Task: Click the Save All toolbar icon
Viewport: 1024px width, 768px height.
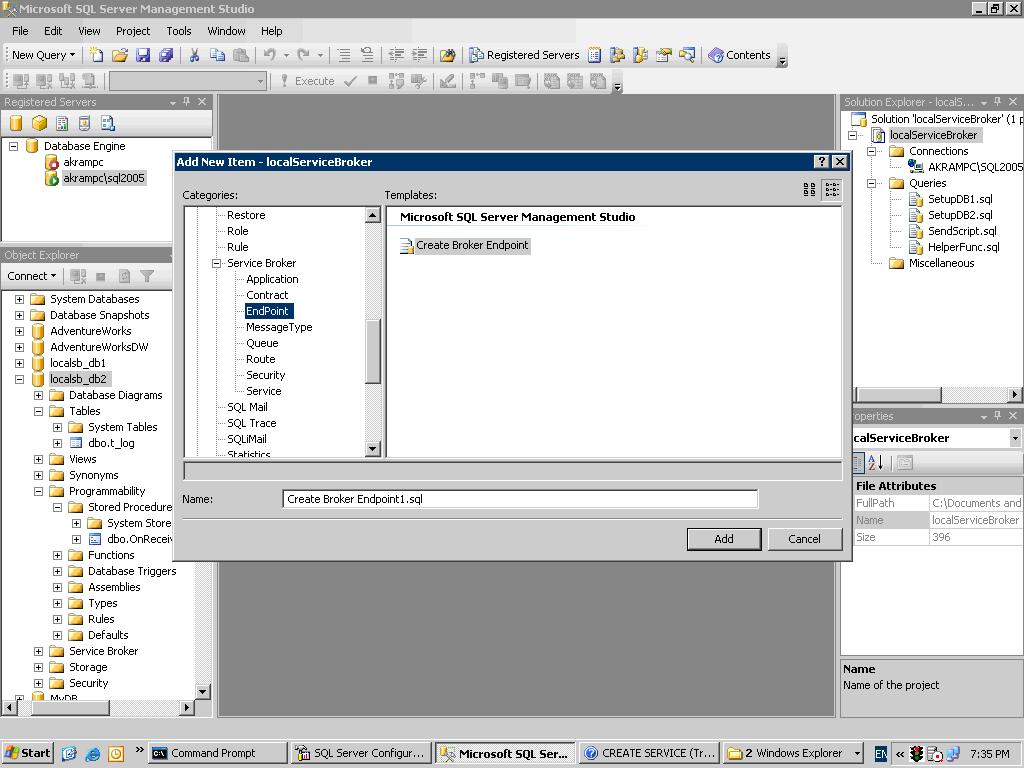Action: 166,55
